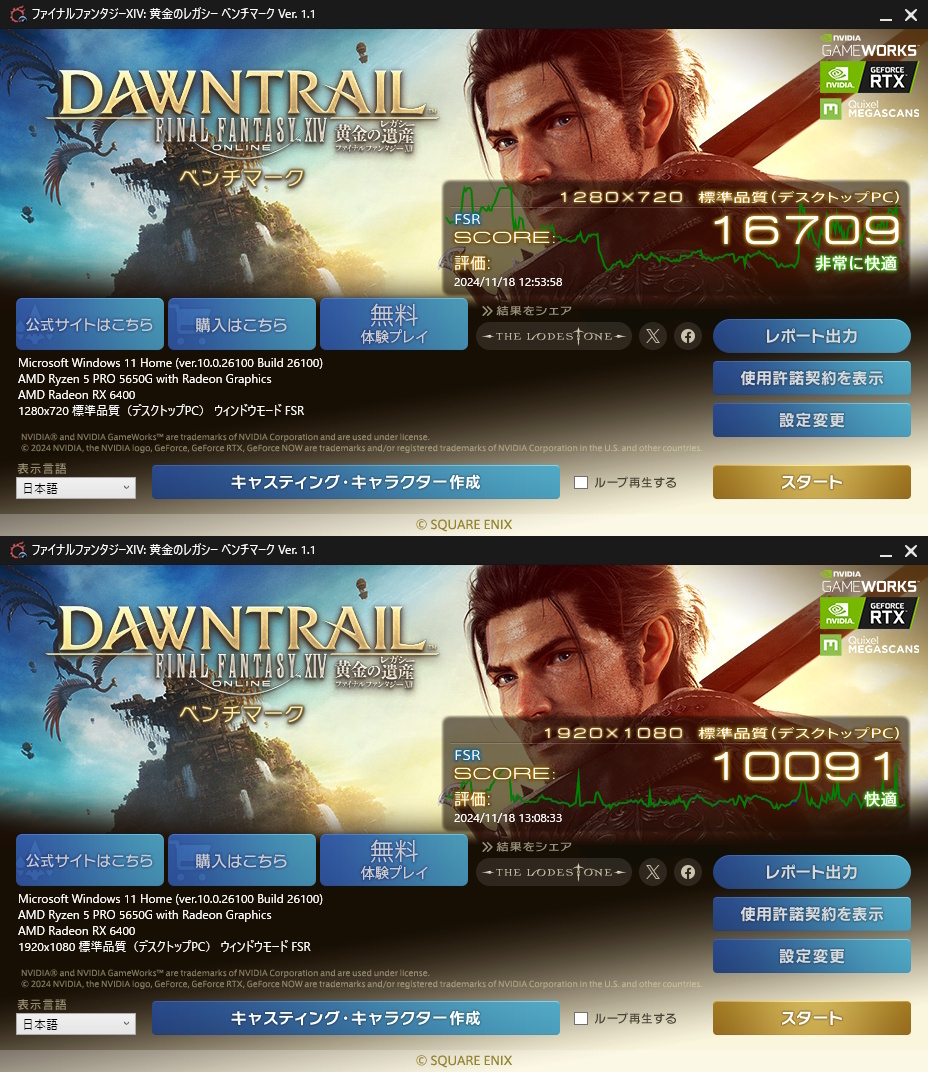928x1072 pixels.
Task: Click the X share icon in lower window
Action: point(653,872)
